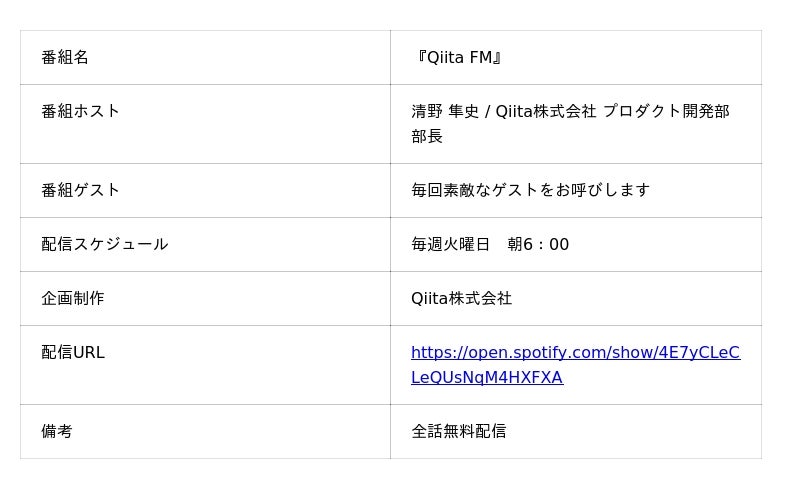The height and width of the screenshot is (489, 800).
Task: Click the 毎週火曜日 schedule text
Action: click(x=451, y=244)
